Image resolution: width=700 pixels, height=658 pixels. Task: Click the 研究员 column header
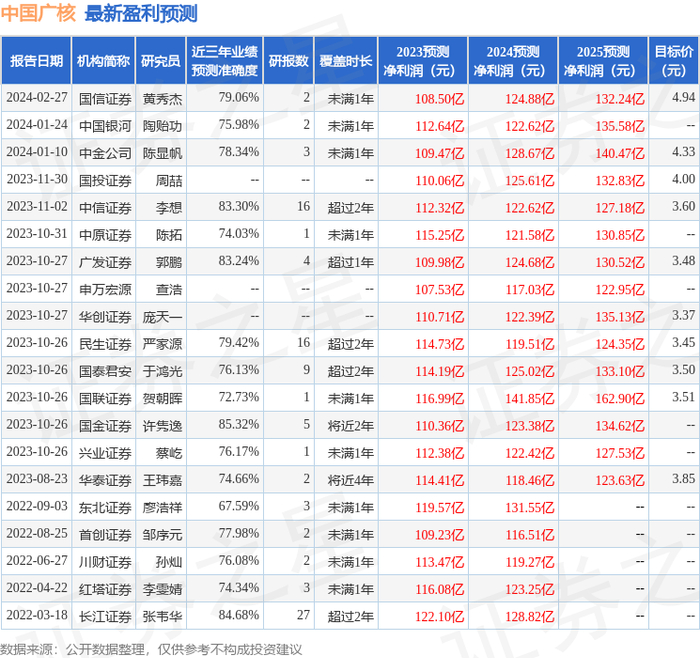coord(161,61)
